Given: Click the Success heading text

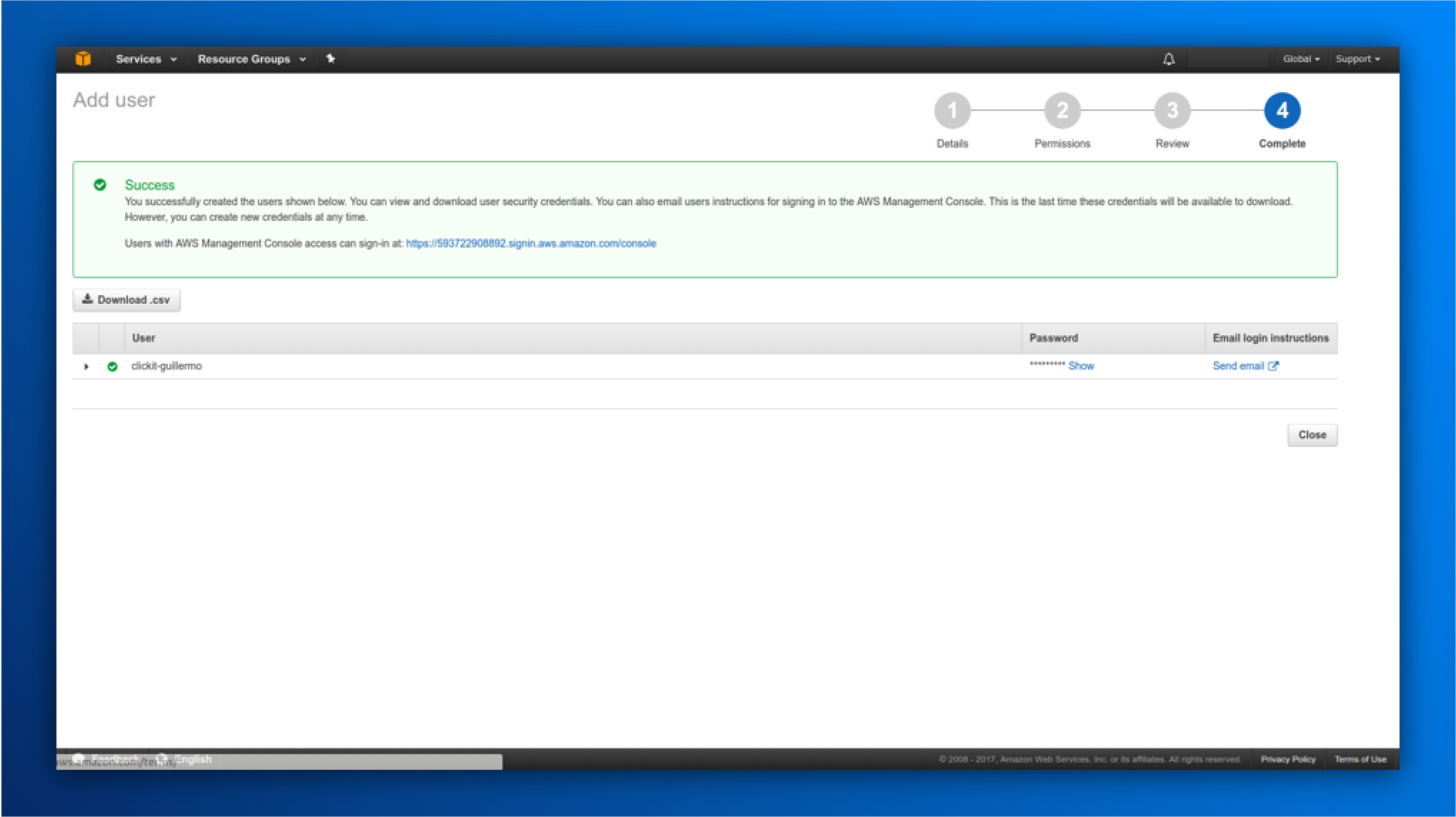Looking at the screenshot, I should 149,185.
